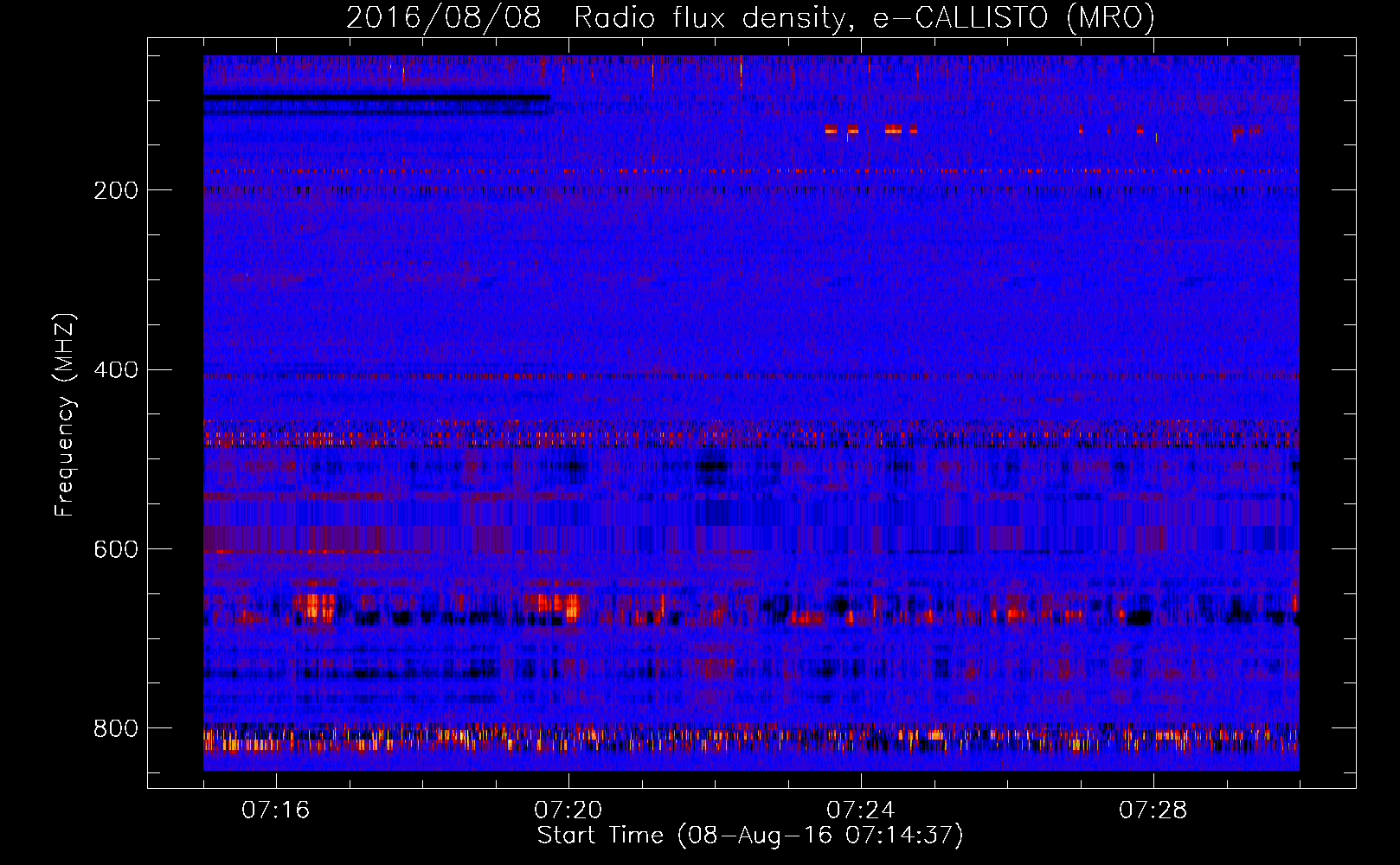Click the 07:24 time tick label
Image resolution: width=1400 pixels, height=865 pixels.
pyautogui.click(x=861, y=811)
